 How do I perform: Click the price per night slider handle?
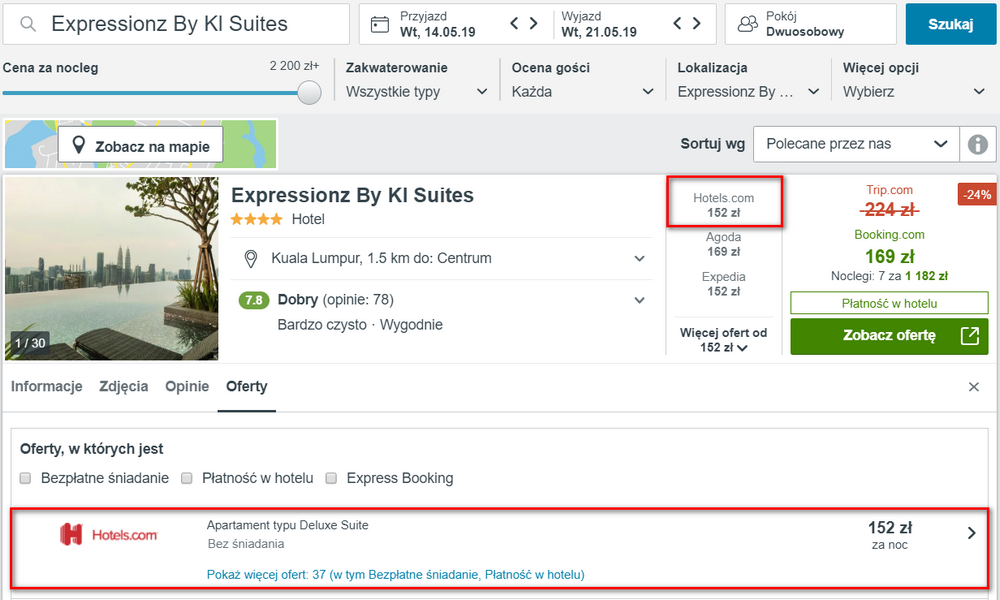(x=309, y=92)
